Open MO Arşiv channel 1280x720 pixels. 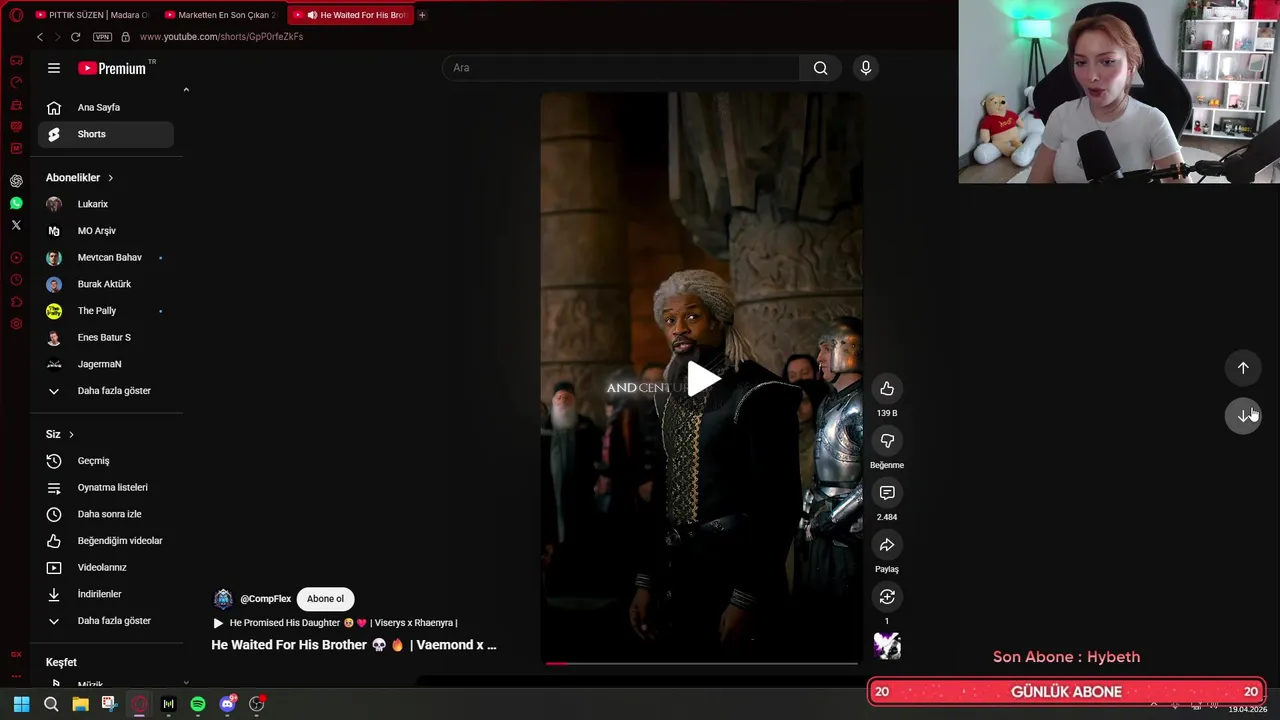tap(106, 231)
